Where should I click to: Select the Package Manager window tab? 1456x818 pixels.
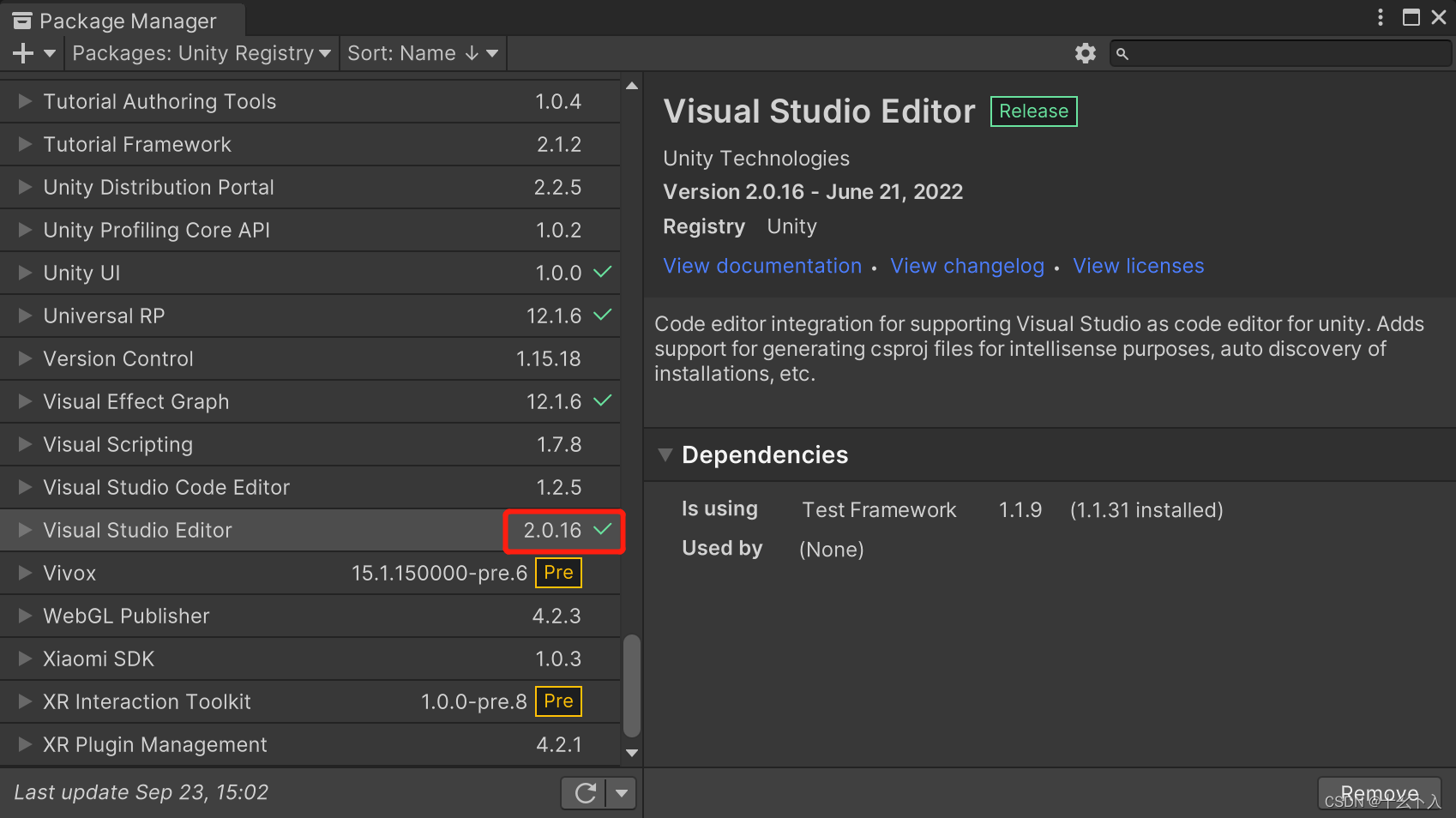click(120, 19)
